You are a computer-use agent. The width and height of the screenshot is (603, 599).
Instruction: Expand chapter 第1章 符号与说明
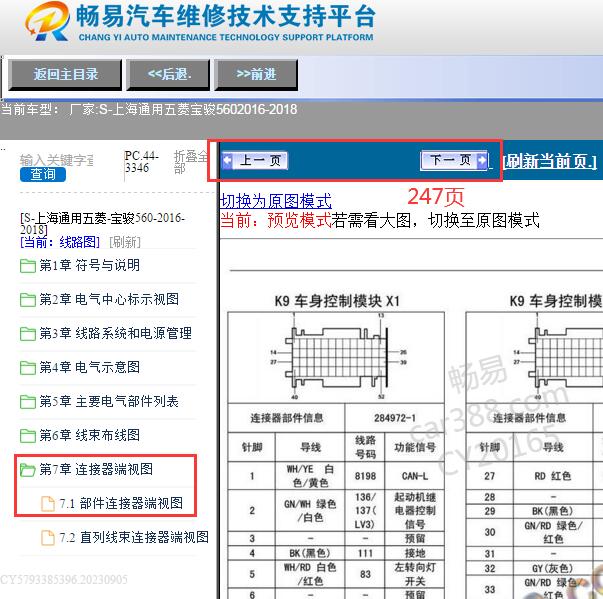coord(89,265)
